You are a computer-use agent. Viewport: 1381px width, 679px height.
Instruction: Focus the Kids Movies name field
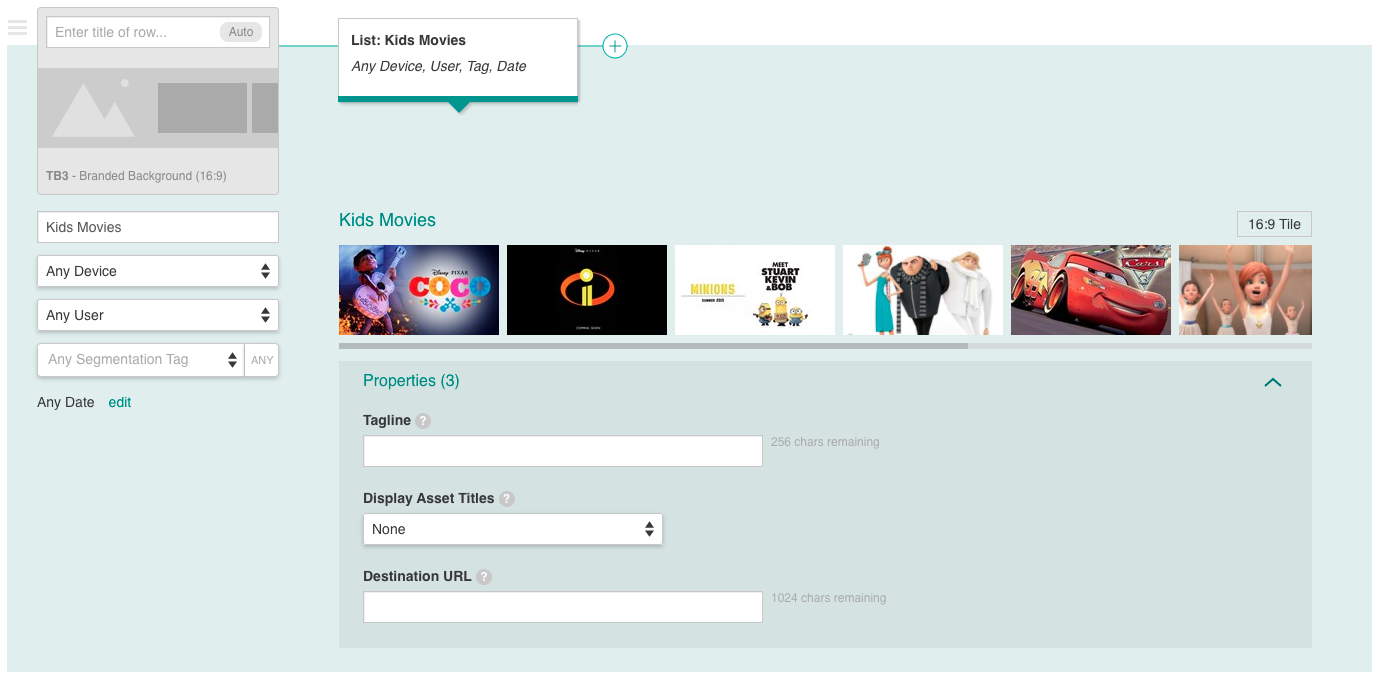coord(158,227)
